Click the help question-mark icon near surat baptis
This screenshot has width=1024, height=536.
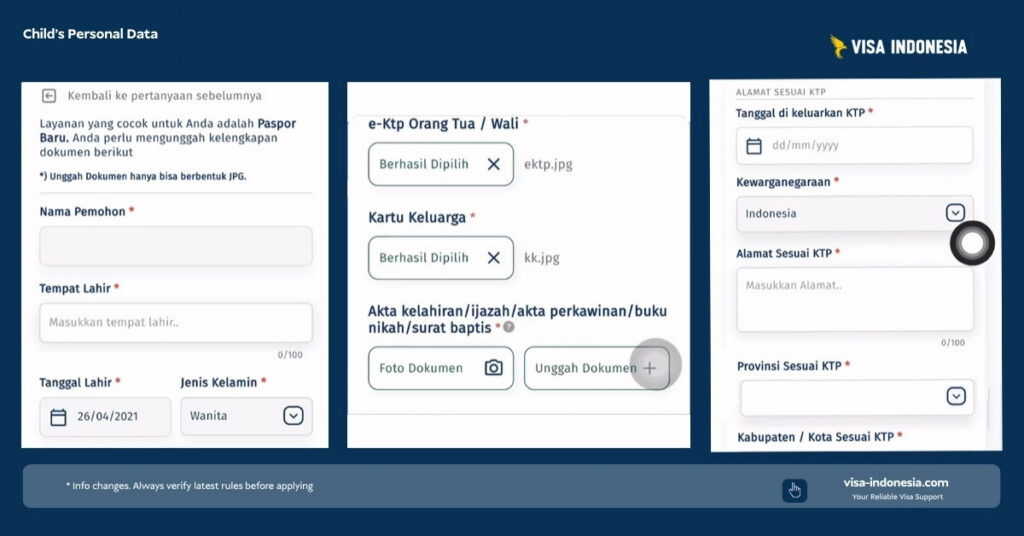509,327
